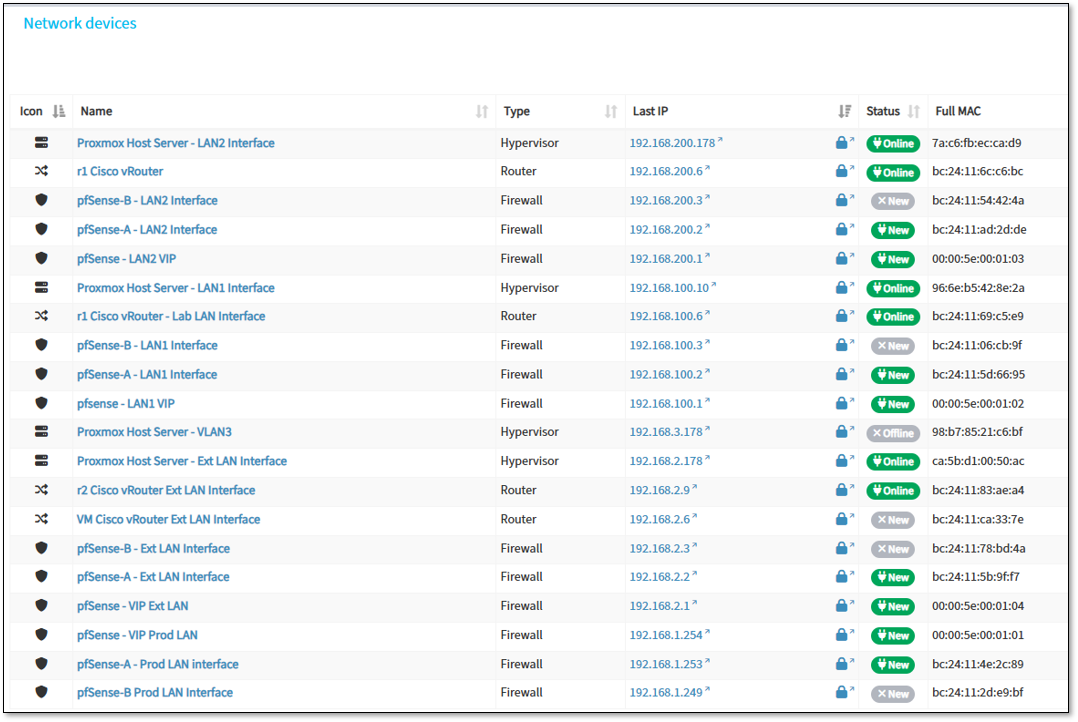Sort devices by Status column
Image resolution: width=1078 pixels, height=722 pixels.
click(913, 111)
